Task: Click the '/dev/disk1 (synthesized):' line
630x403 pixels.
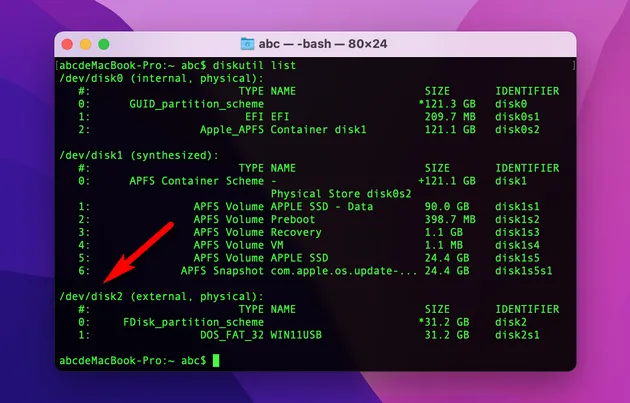Action: click(x=139, y=155)
